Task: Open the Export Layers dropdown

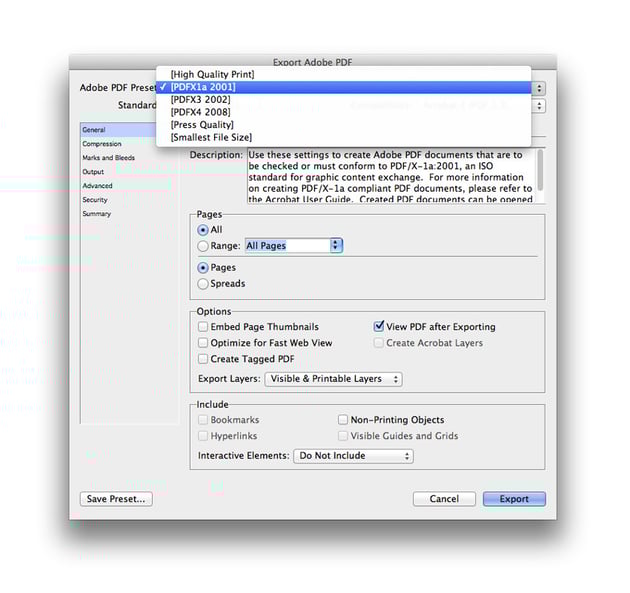Action: 333,379
